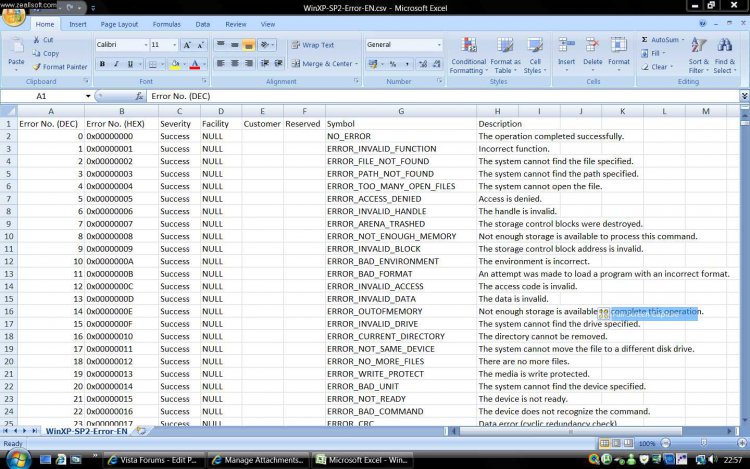This screenshot has height=469, width=750.
Task: Toggle Italic formatting
Action: (x=116, y=64)
